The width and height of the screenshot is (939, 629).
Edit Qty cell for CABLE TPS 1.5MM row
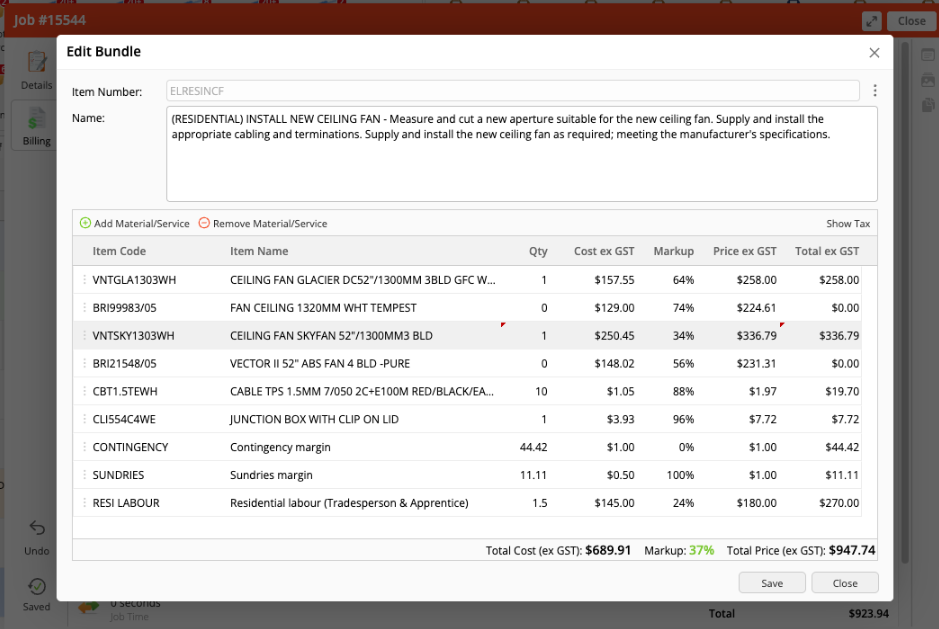coord(540,391)
